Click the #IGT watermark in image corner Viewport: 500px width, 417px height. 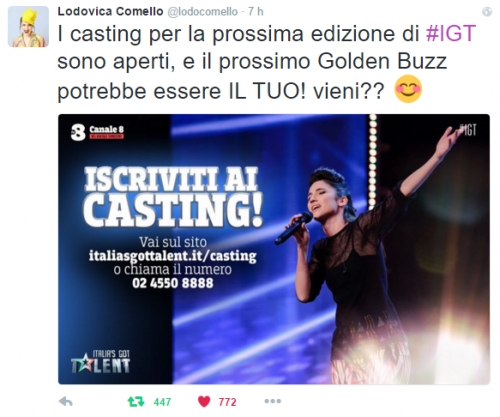(x=467, y=129)
